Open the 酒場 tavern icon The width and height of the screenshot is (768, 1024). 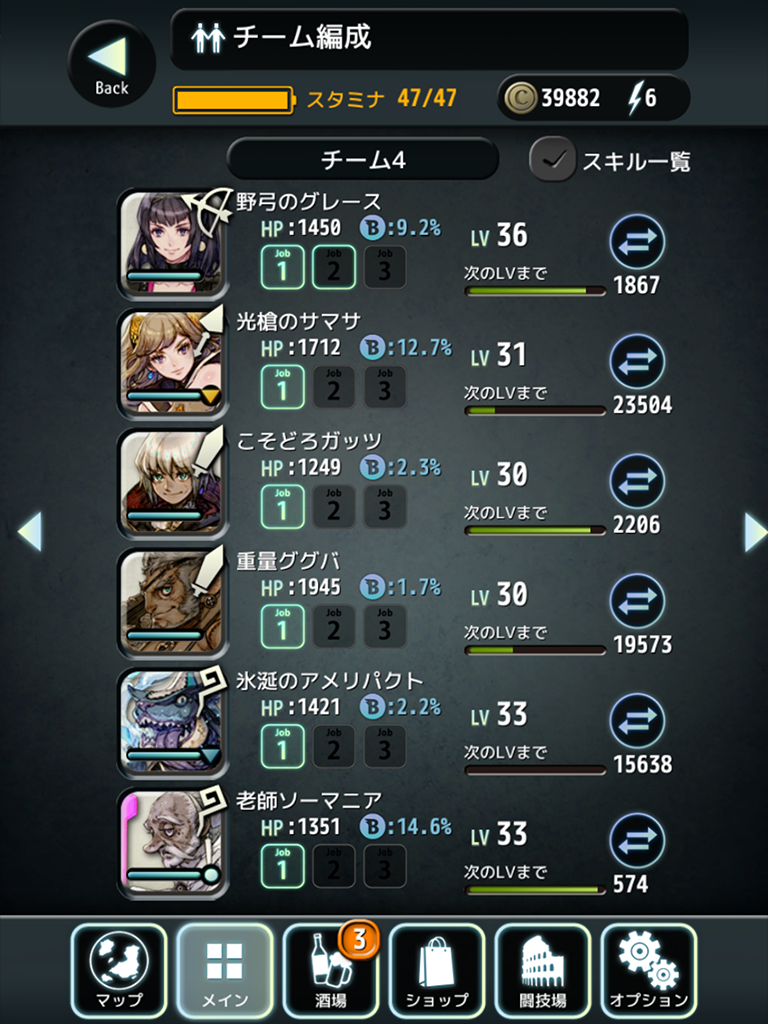(x=331, y=970)
